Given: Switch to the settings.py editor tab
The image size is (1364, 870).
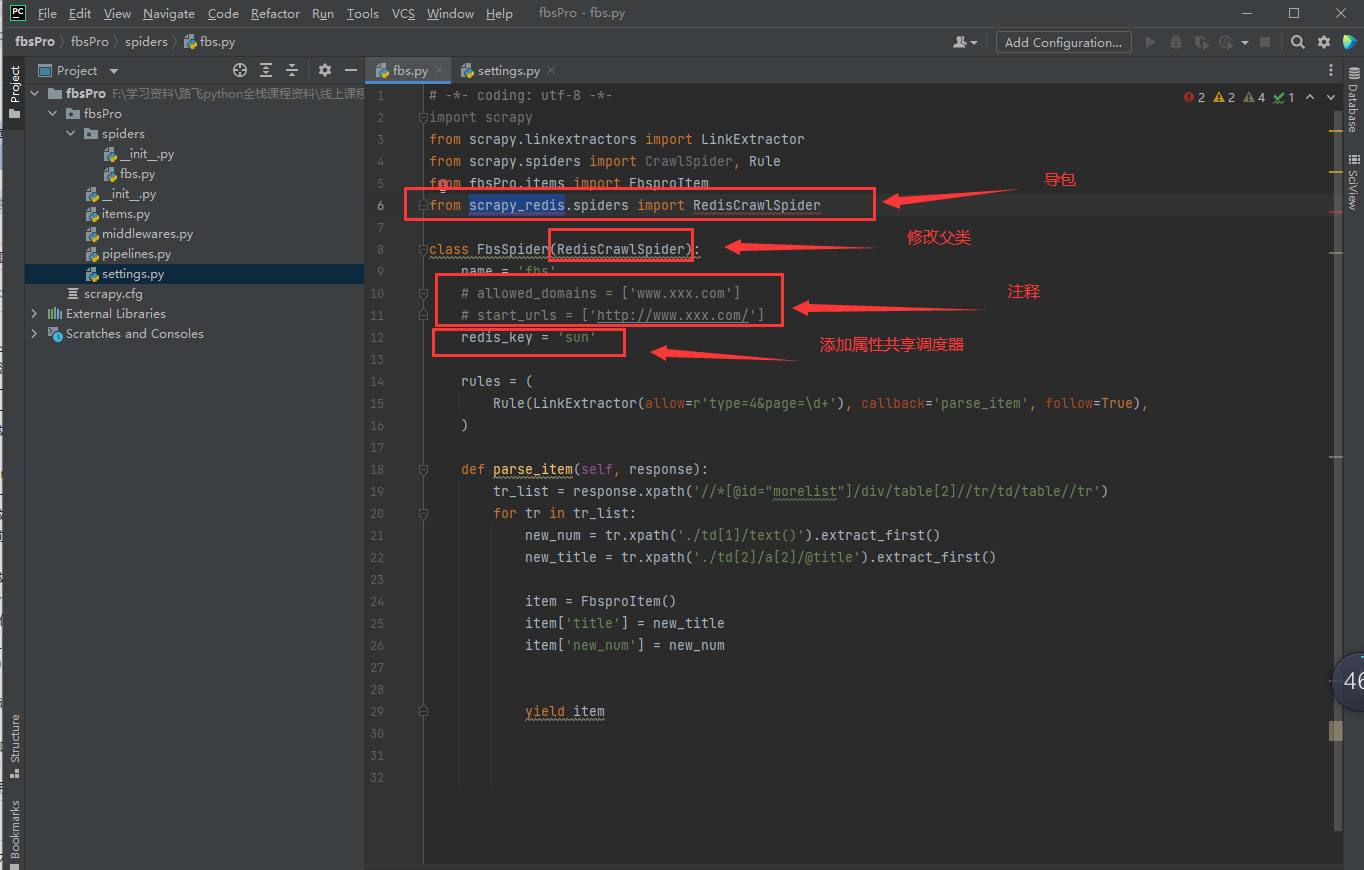Looking at the screenshot, I should click(x=508, y=70).
